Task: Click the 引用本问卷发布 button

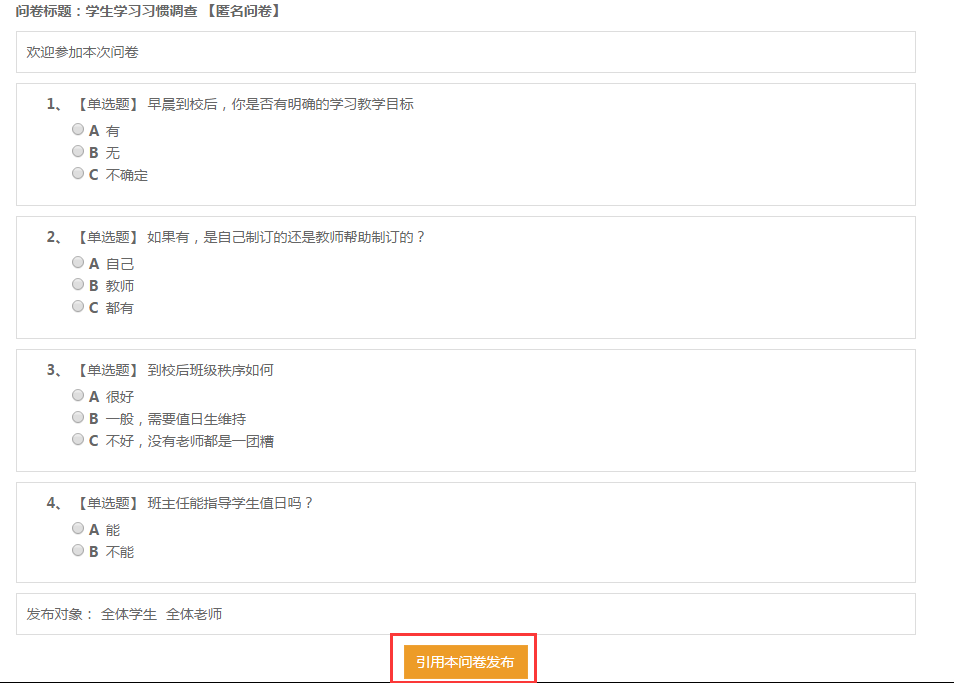Action: click(465, 662)
